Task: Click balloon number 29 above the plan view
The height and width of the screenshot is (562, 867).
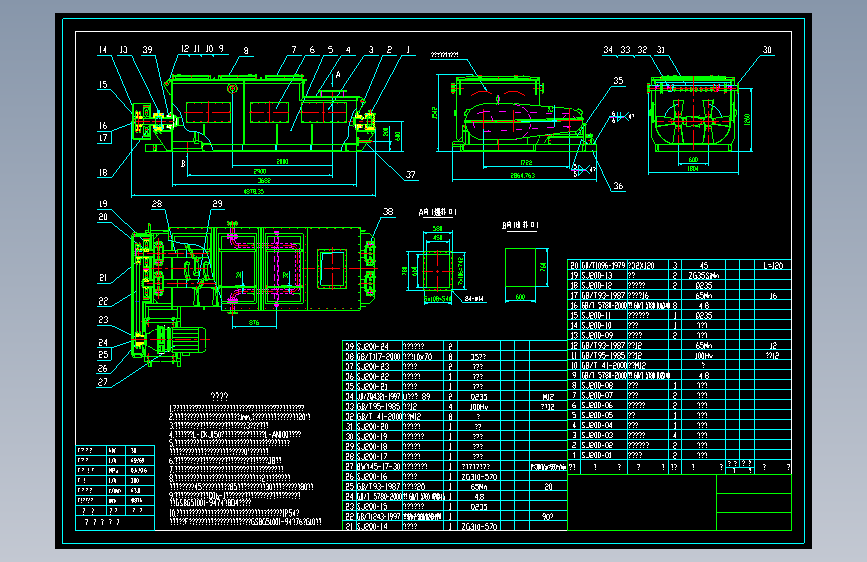Action: (217, 204)
